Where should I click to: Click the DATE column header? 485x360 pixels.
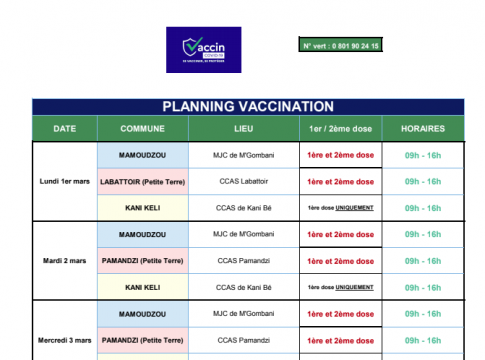65,128
